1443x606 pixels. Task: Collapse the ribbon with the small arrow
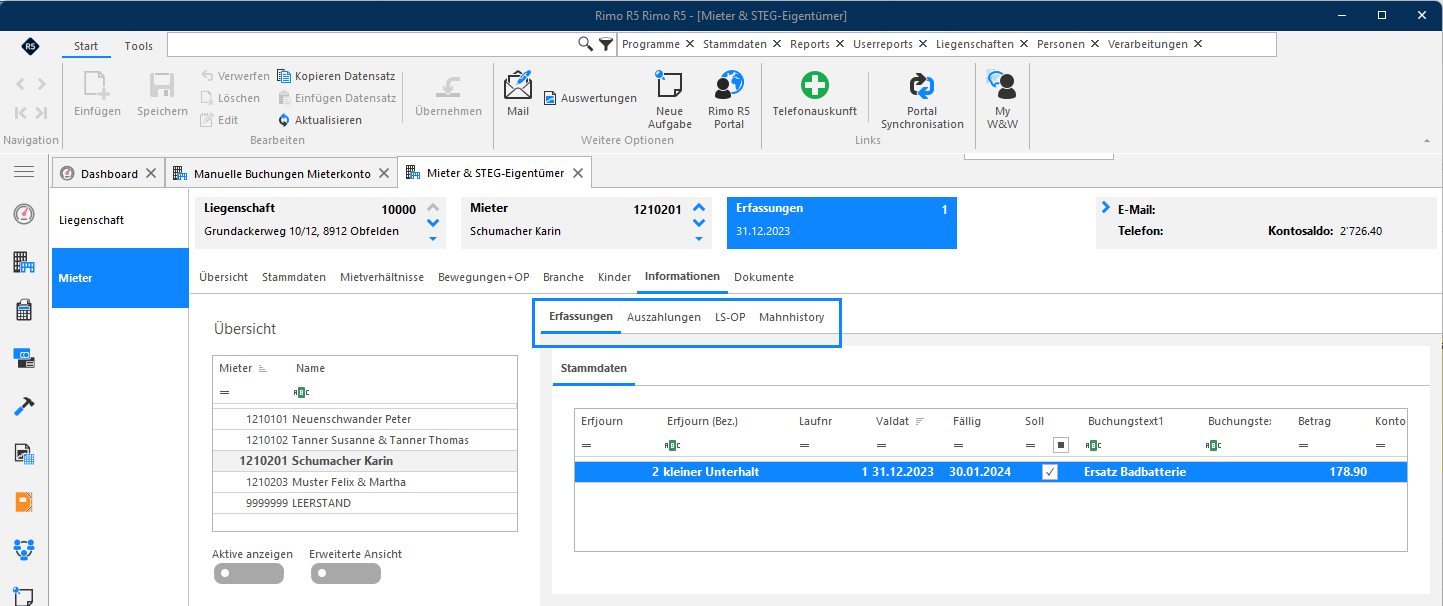pyautogui.click(x=1425, y=142)
